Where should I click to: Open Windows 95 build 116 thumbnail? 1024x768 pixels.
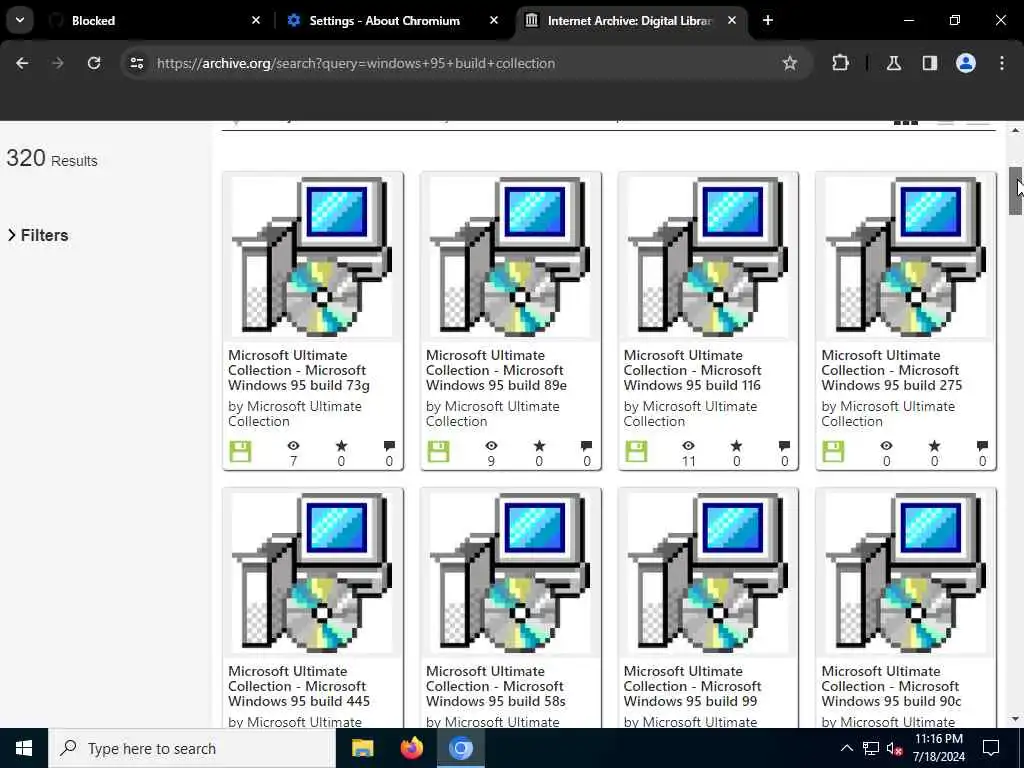tap(709, 257)
